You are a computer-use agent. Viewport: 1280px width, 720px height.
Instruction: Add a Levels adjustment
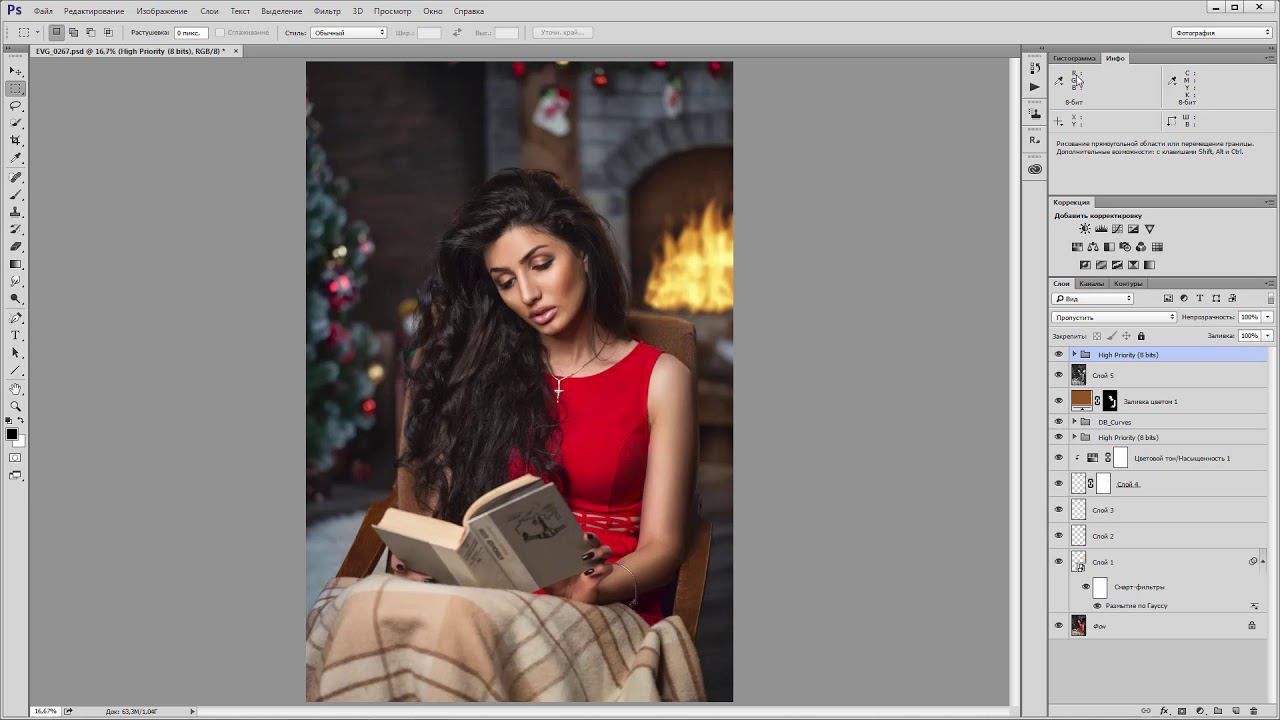(1101, 229)
